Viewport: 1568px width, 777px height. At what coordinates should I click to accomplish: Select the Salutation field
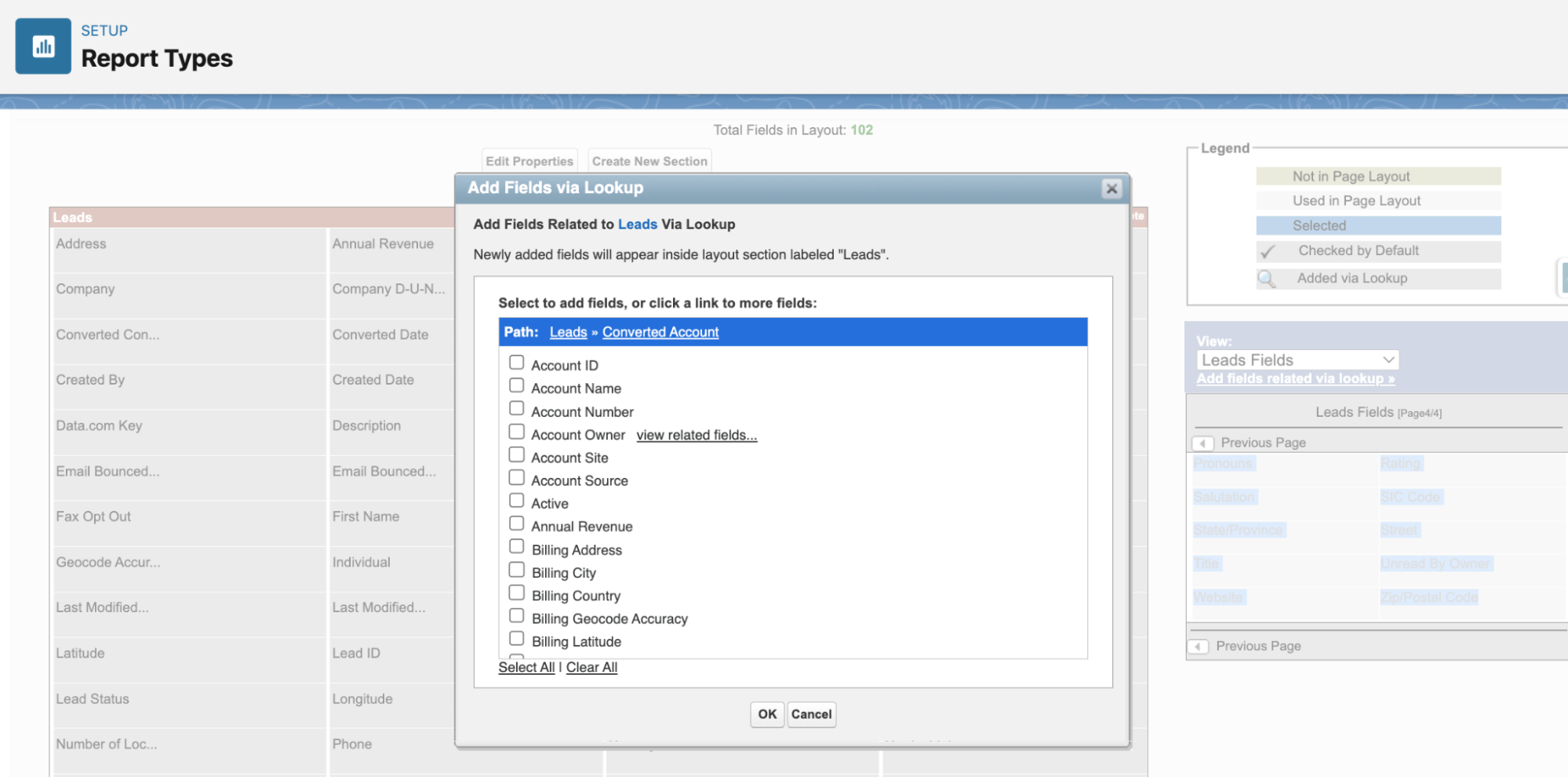point(1225,497)
